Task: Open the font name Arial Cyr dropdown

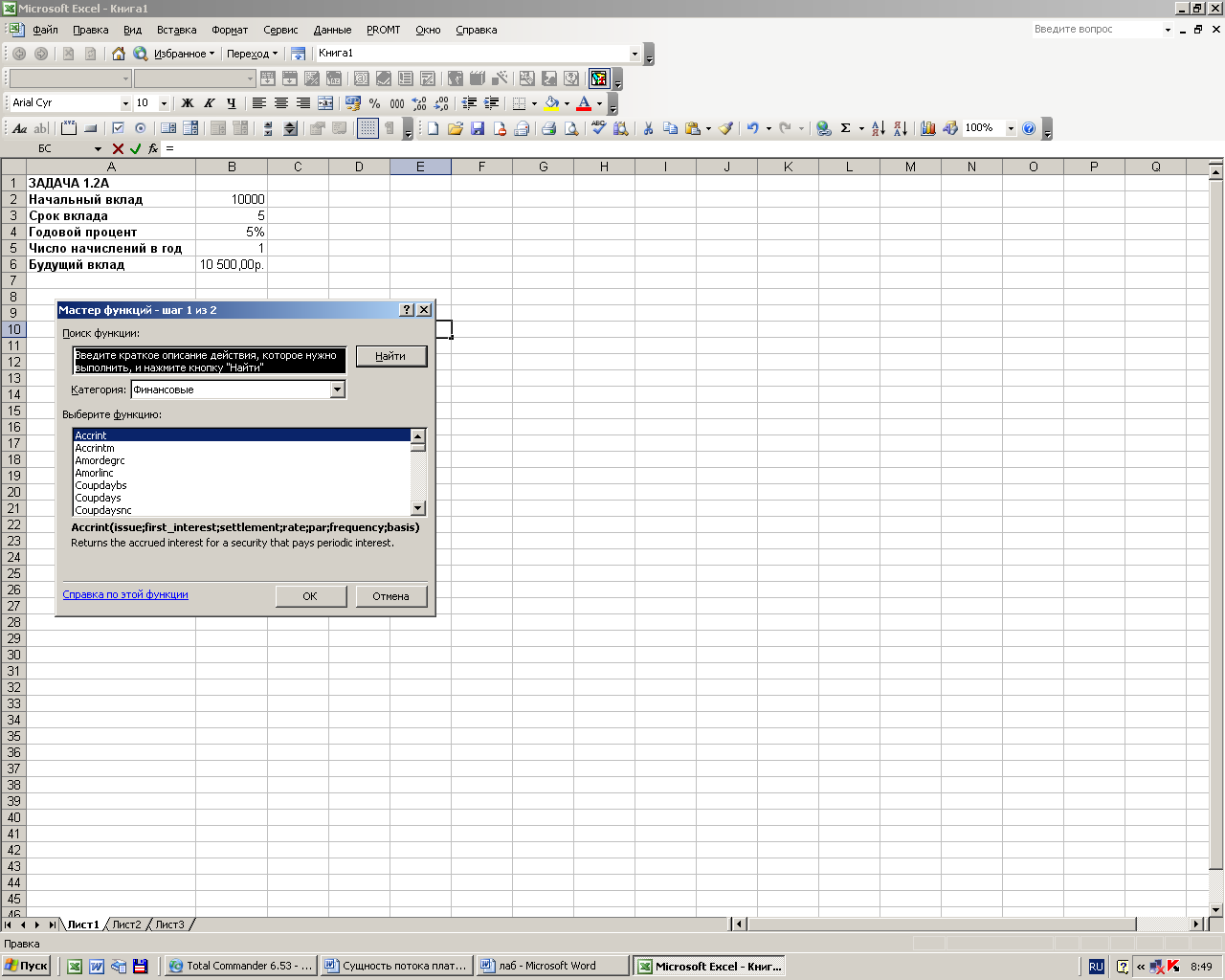Action: pos(124,103)
